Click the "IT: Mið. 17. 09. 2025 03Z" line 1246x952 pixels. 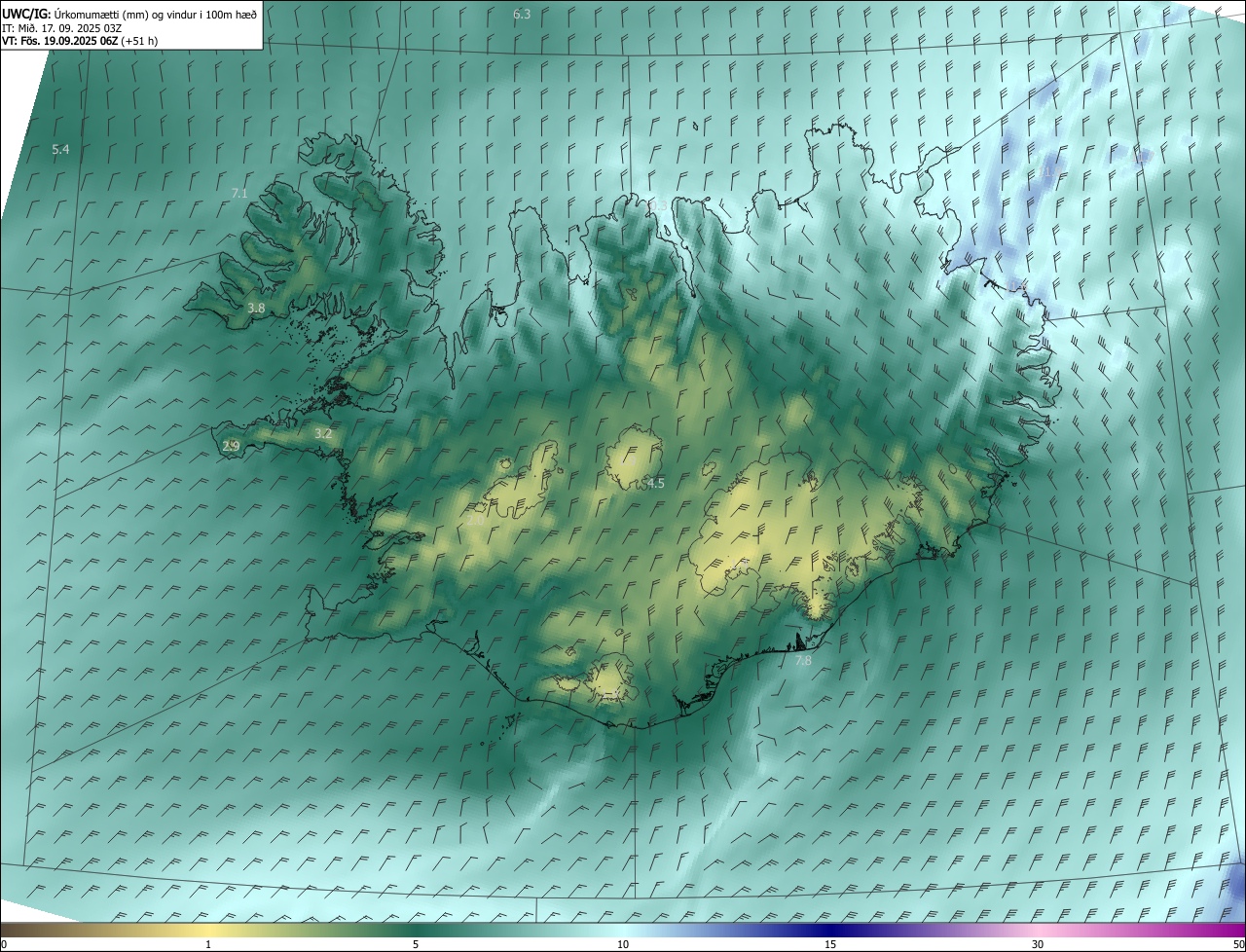click(x=61, y=27)
